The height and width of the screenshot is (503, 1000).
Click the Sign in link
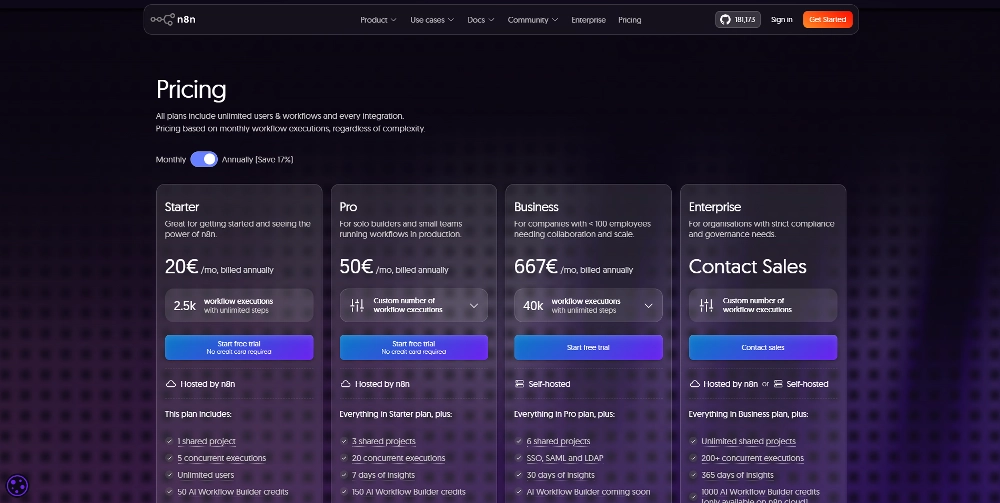(x=781, y=20)
